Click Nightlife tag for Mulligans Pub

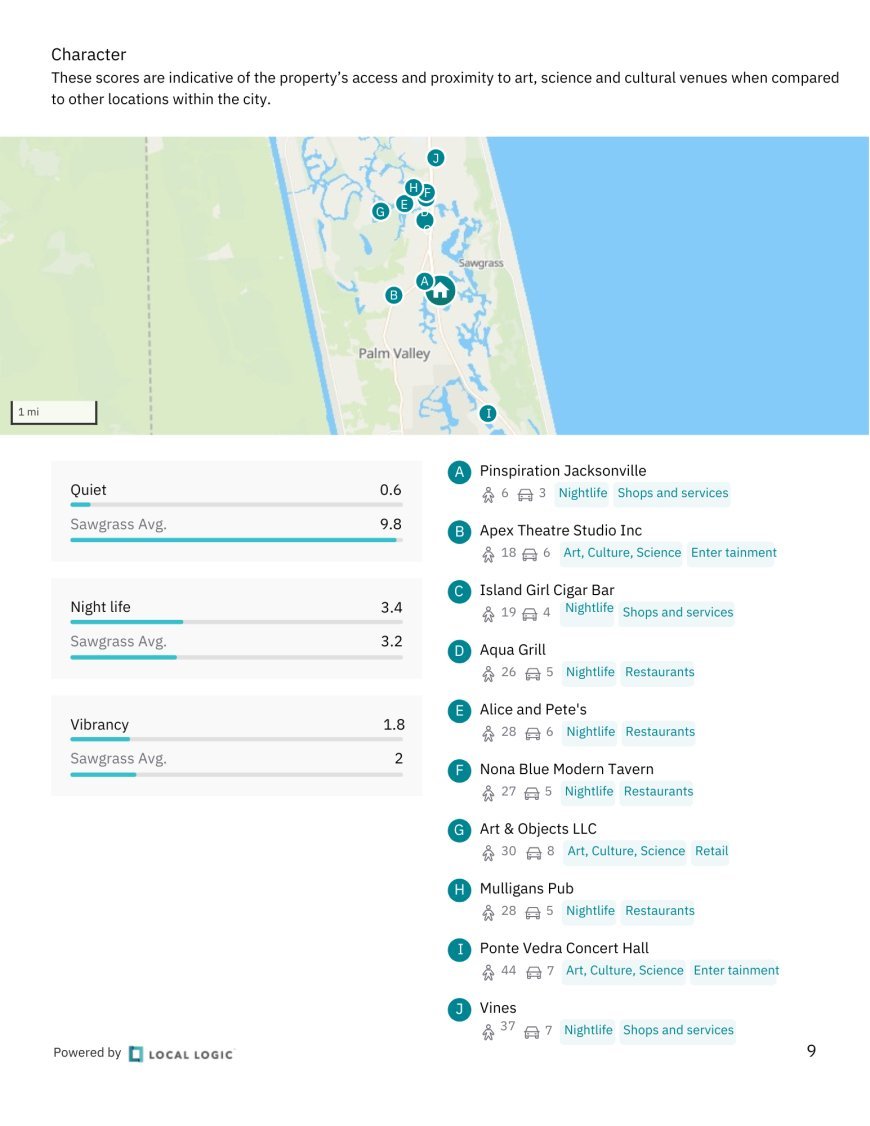(x=590, y=911)
